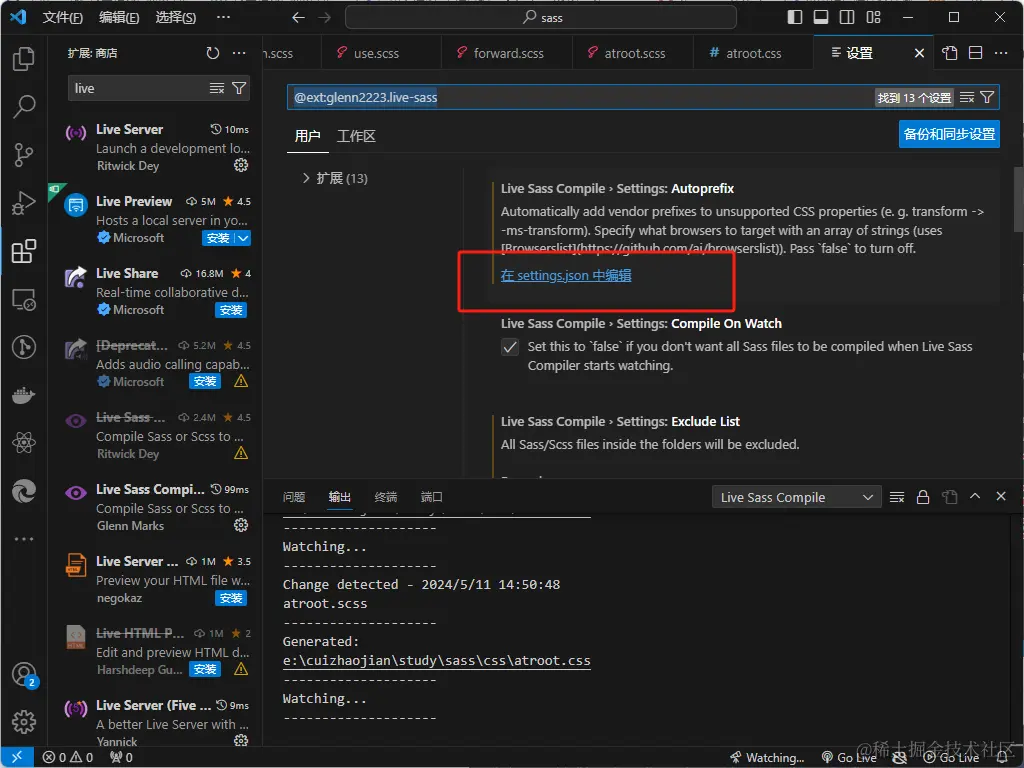Open the 终端 panel tab

[385, 497]
